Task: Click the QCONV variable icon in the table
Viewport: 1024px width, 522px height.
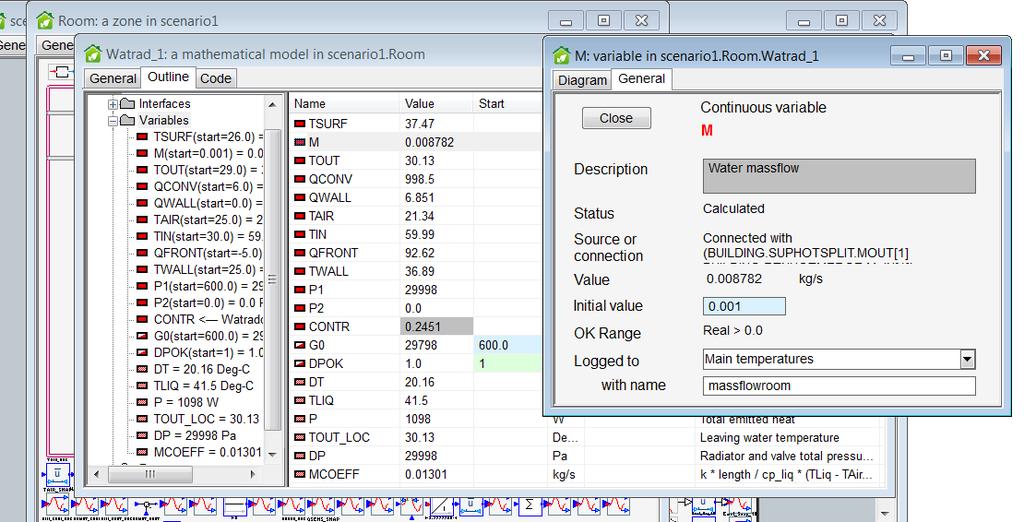Action: [300, 179]
